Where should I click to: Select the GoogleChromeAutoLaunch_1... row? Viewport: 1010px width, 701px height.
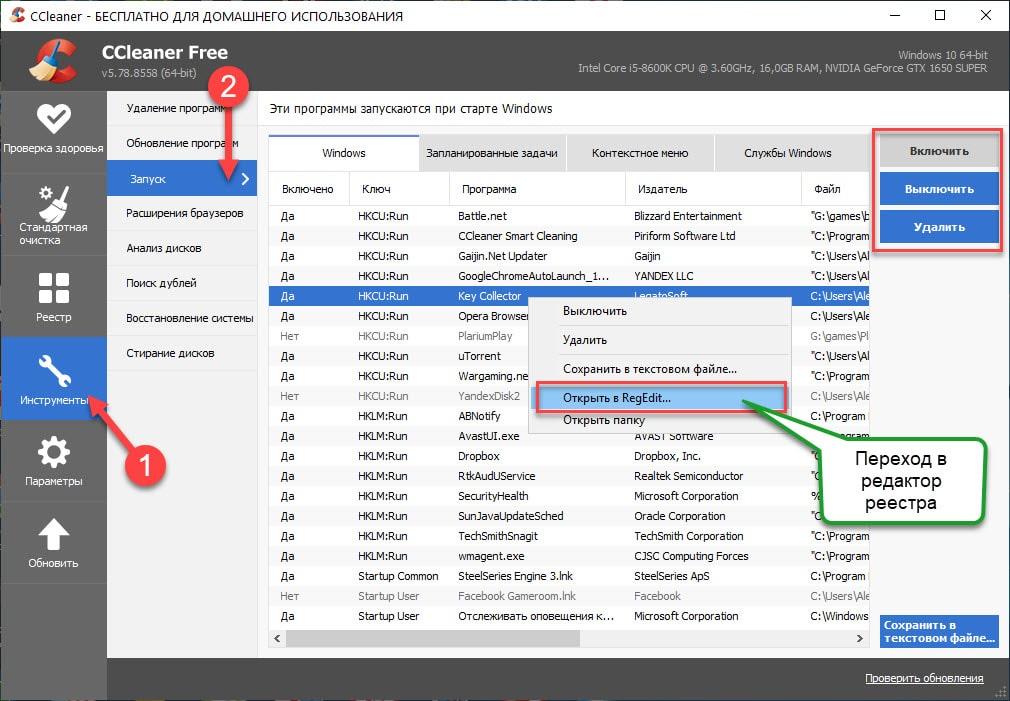point(569,276)
